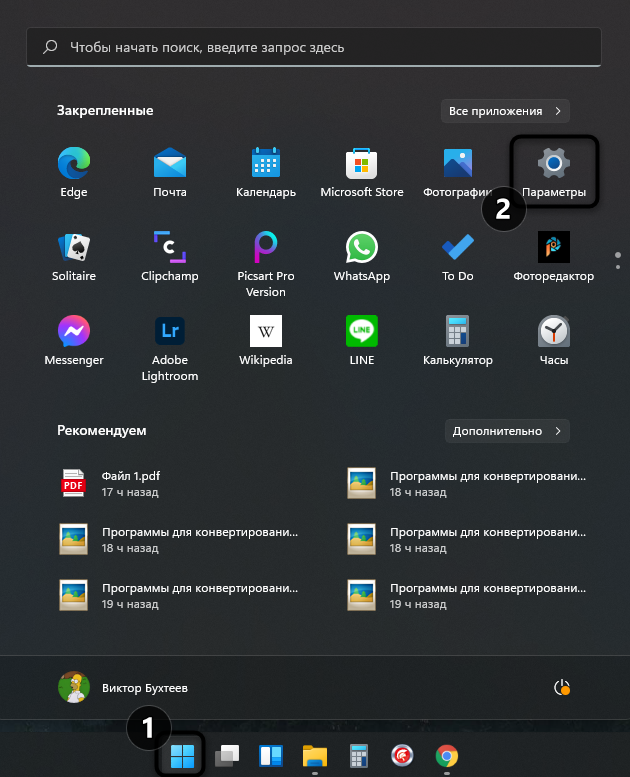Open left-column image file from 19 ч назад

(177, 596)
